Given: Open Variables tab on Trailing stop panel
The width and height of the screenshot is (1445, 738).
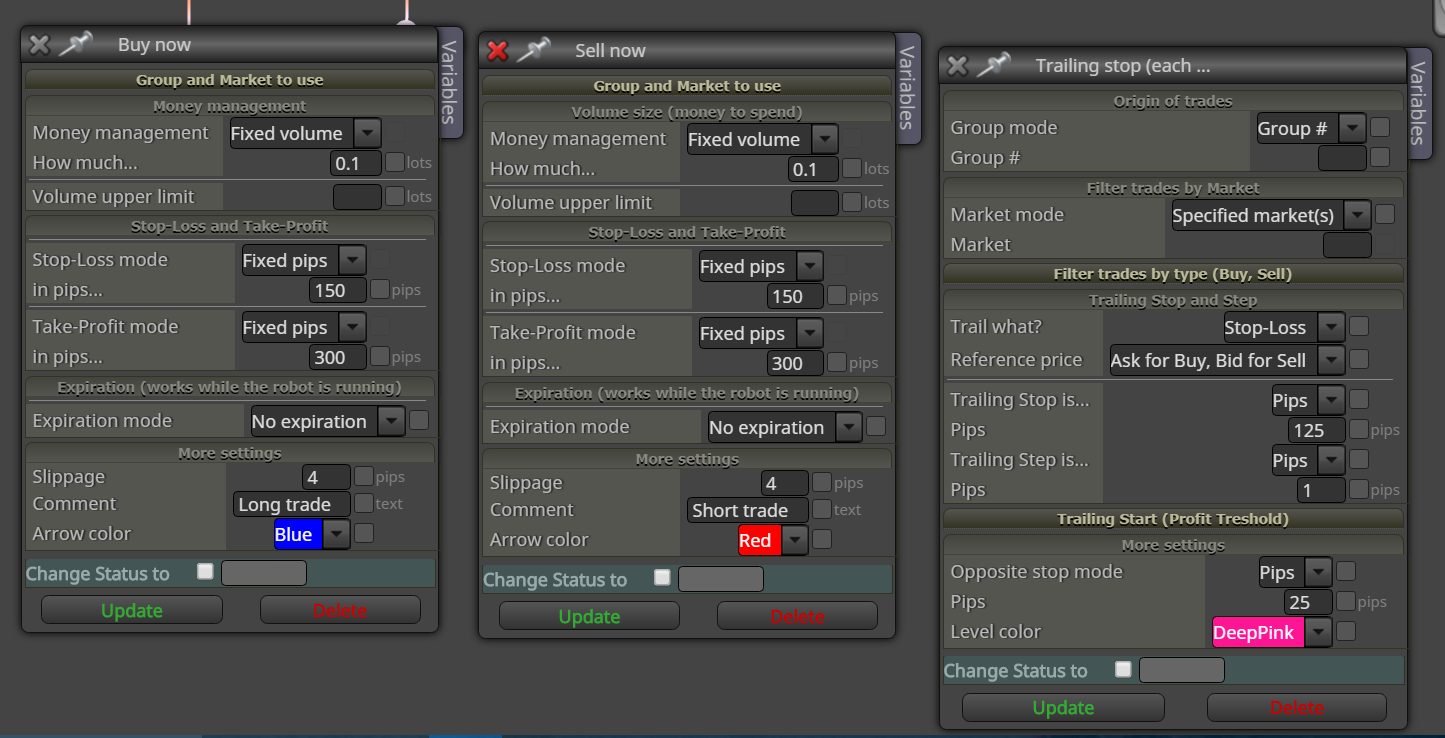Looking at the screenshot, I should point(1418,103).
